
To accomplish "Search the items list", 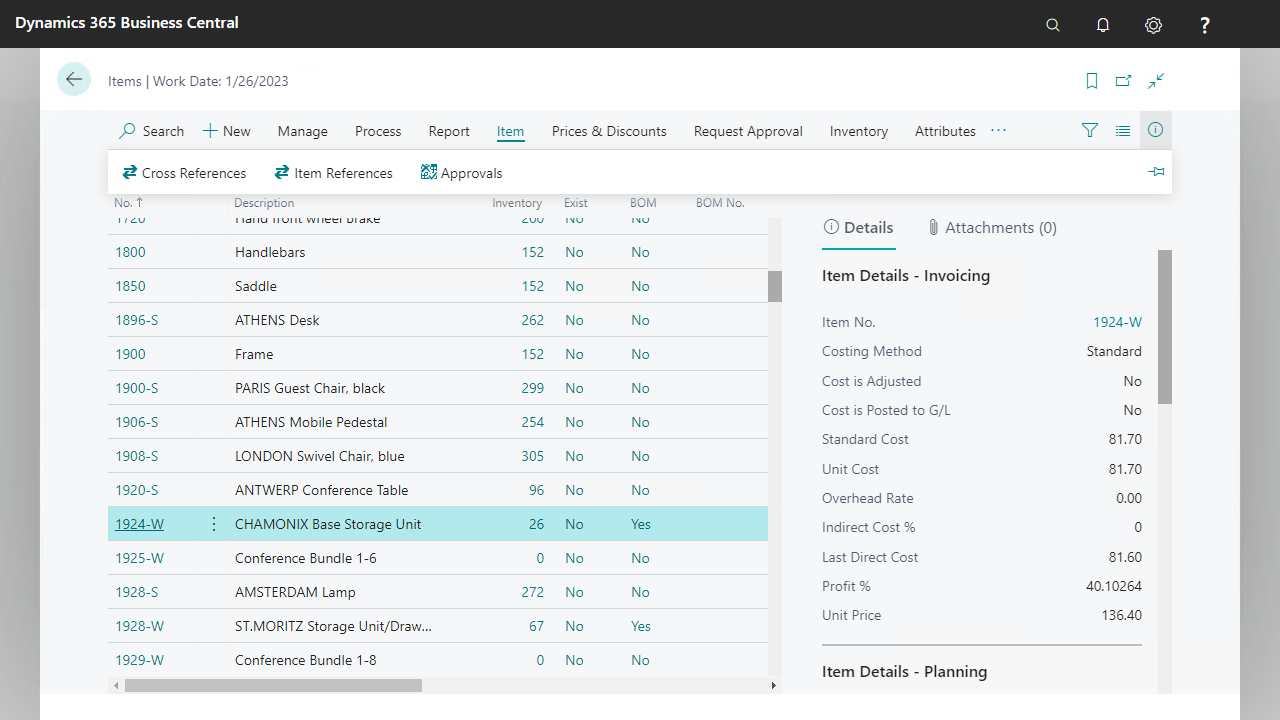I will click(x=152, y=131).
